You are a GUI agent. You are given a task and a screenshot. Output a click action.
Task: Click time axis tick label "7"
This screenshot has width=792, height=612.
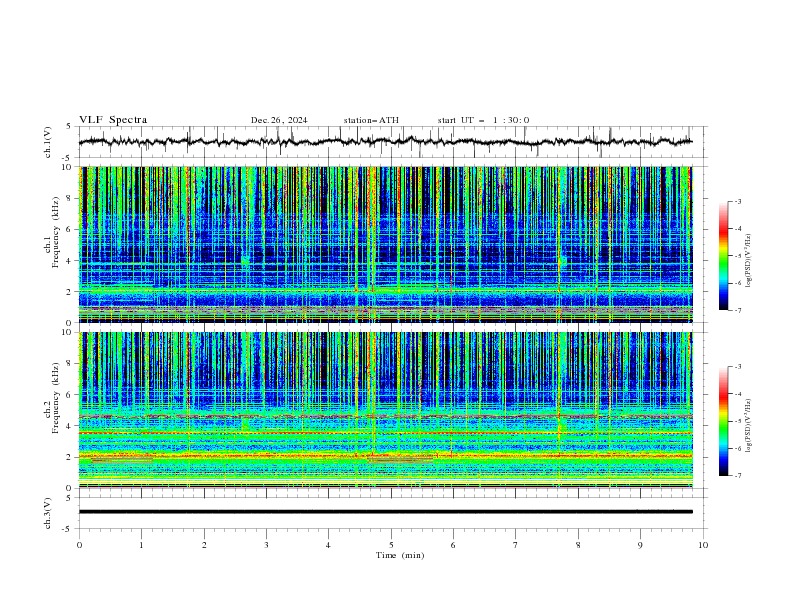point(515,545)
